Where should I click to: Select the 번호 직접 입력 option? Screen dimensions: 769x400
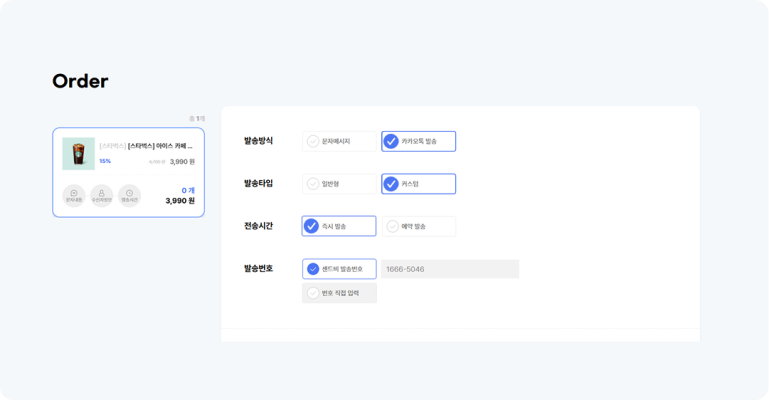[339, 293]
